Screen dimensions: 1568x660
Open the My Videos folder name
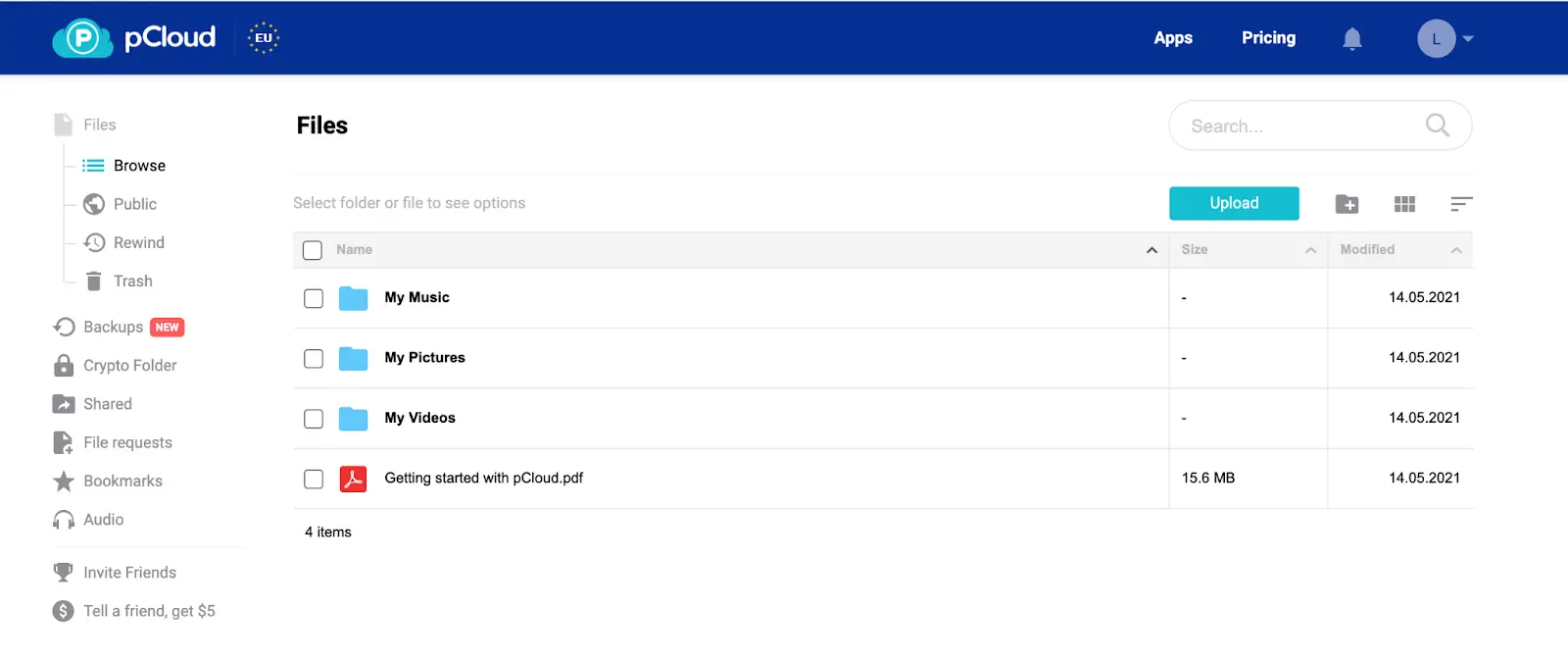(419, 417)
